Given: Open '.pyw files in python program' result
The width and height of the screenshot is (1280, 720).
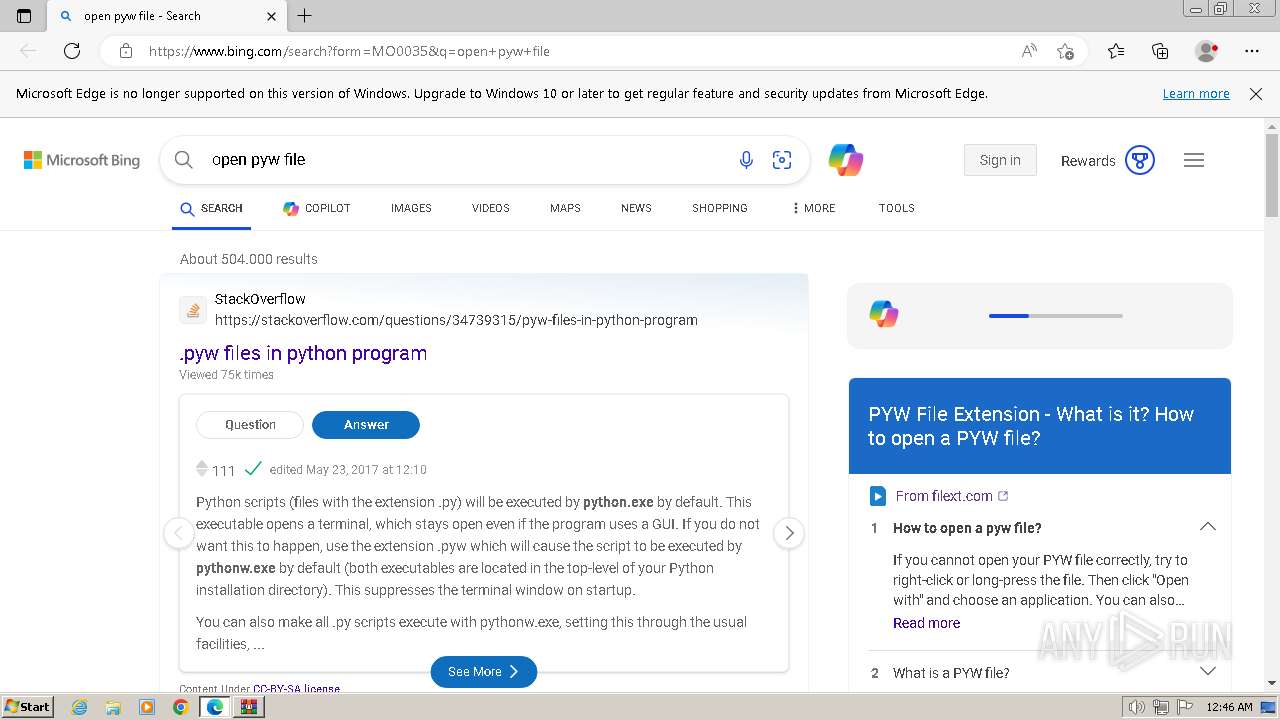Looking at the screenshot, I should point(303,353).
